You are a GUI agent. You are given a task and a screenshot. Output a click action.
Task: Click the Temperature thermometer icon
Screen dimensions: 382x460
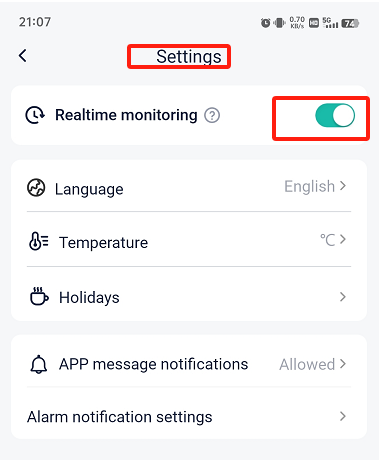[38, 241]
